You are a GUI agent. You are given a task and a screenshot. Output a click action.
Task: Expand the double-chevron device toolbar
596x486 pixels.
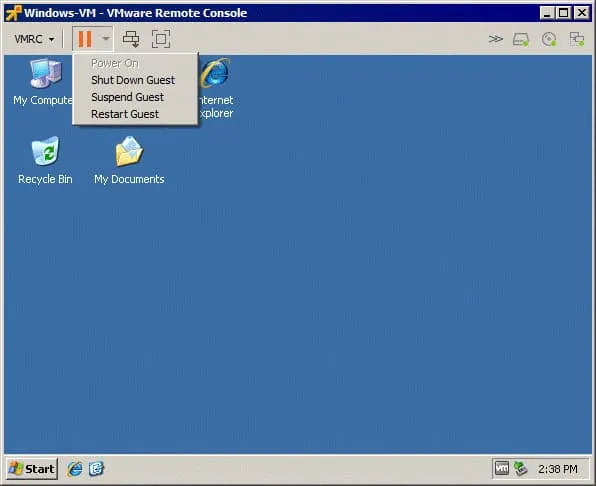point(495,39)
